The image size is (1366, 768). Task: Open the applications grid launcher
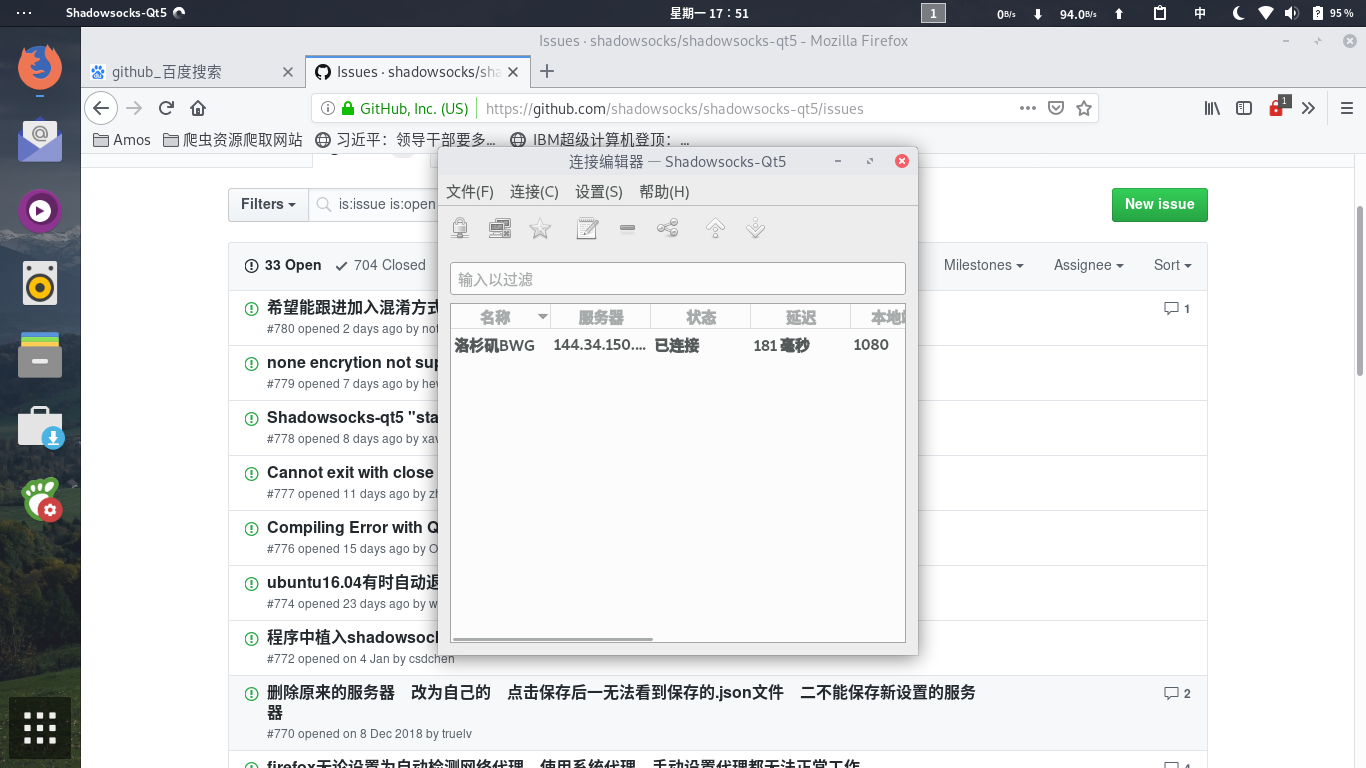(x=40, y=728)
